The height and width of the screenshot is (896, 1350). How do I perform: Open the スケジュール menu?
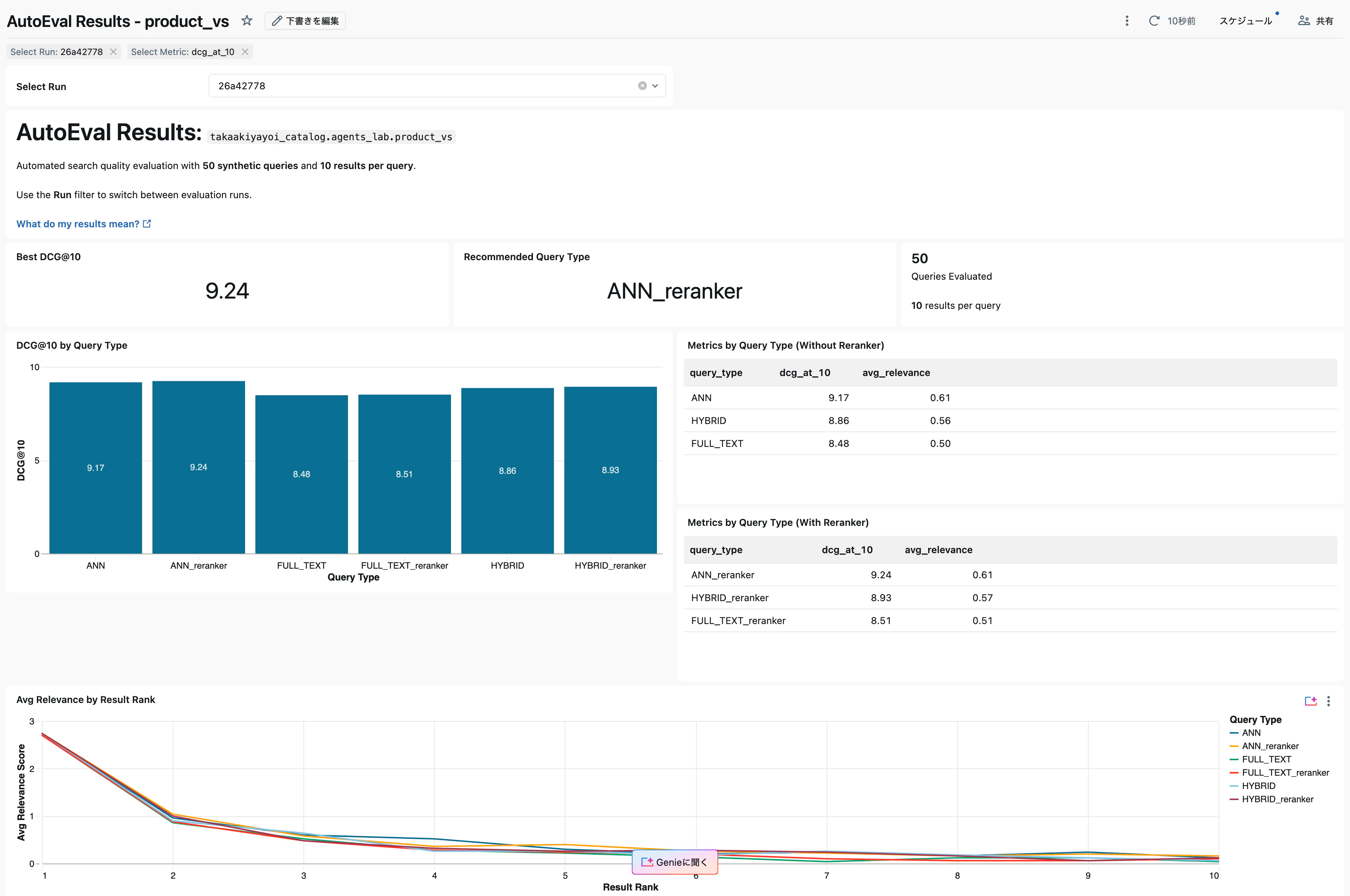click(x=1246, y=21)
